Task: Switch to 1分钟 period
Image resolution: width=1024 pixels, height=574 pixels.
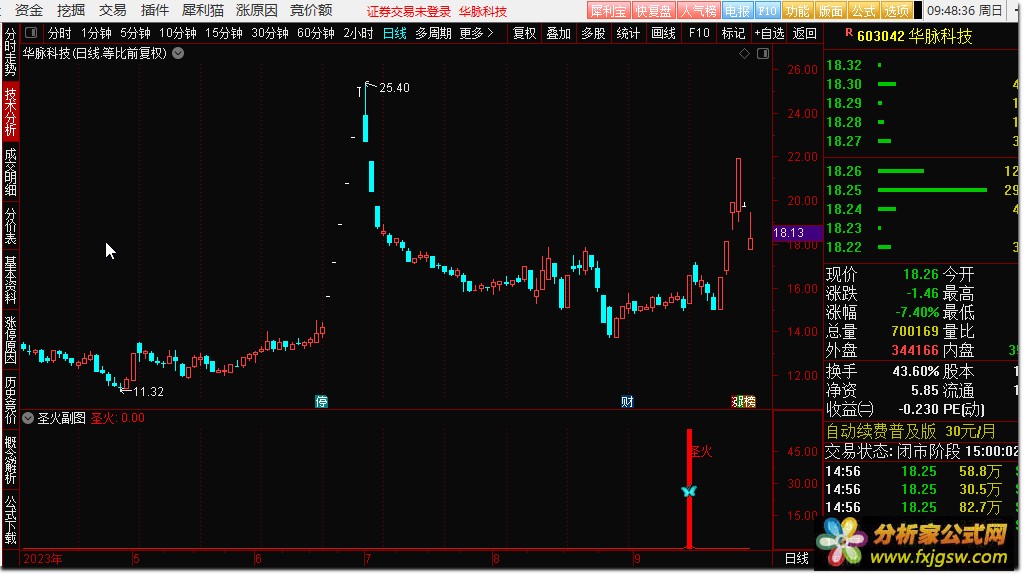Action: click(96, 33)
